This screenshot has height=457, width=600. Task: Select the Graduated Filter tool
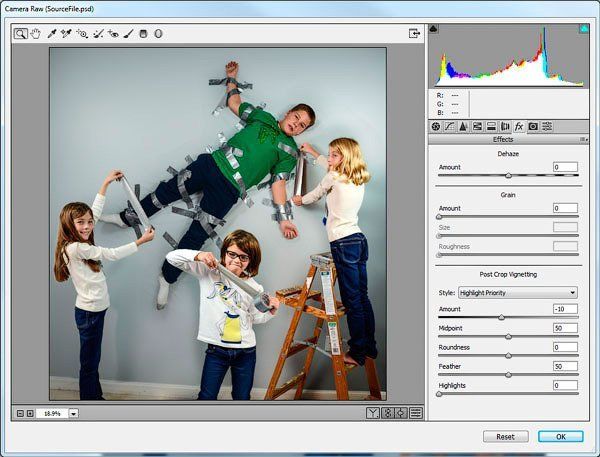click(143, 34)
